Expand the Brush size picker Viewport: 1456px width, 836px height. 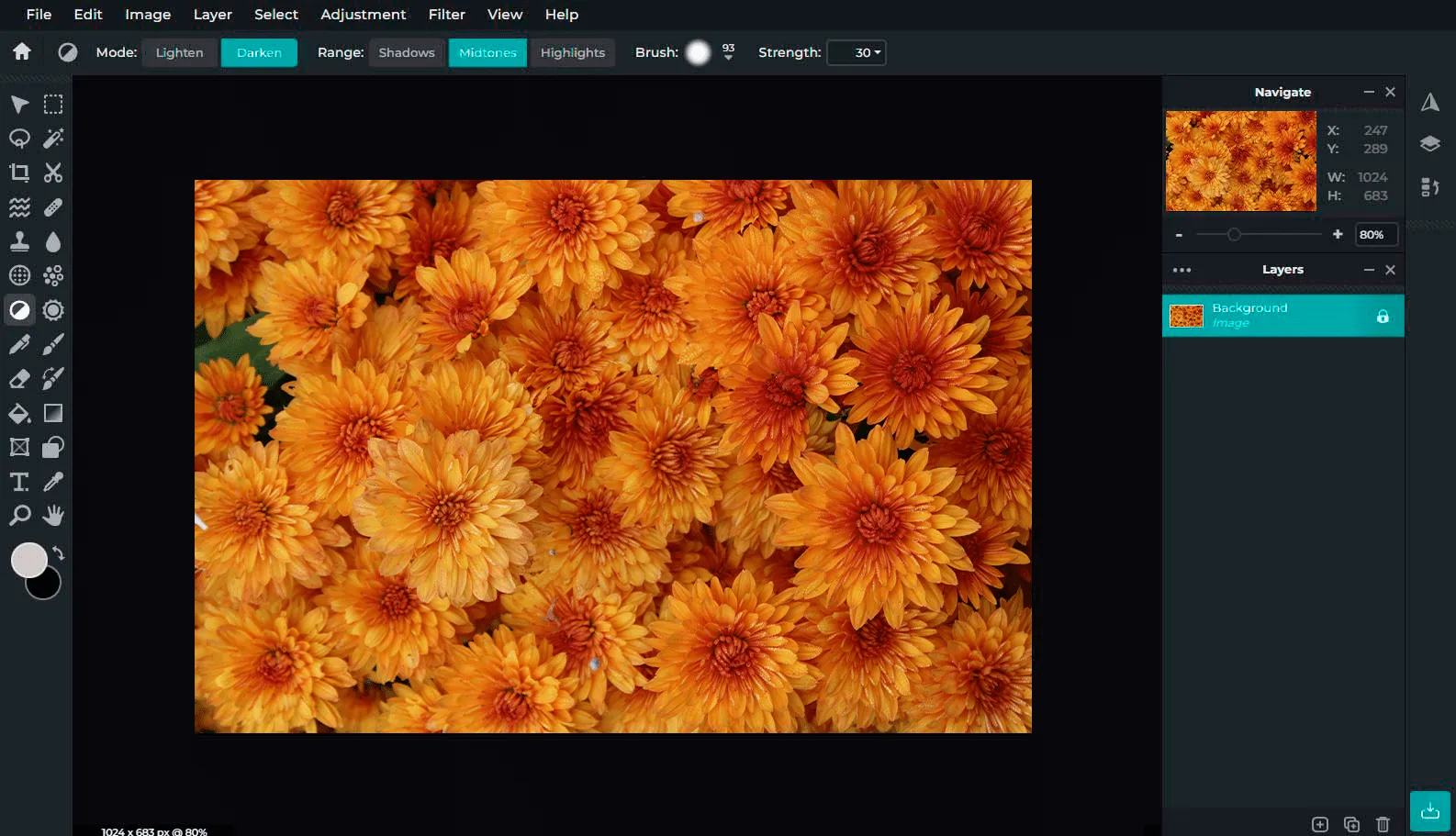coord(728,57)
